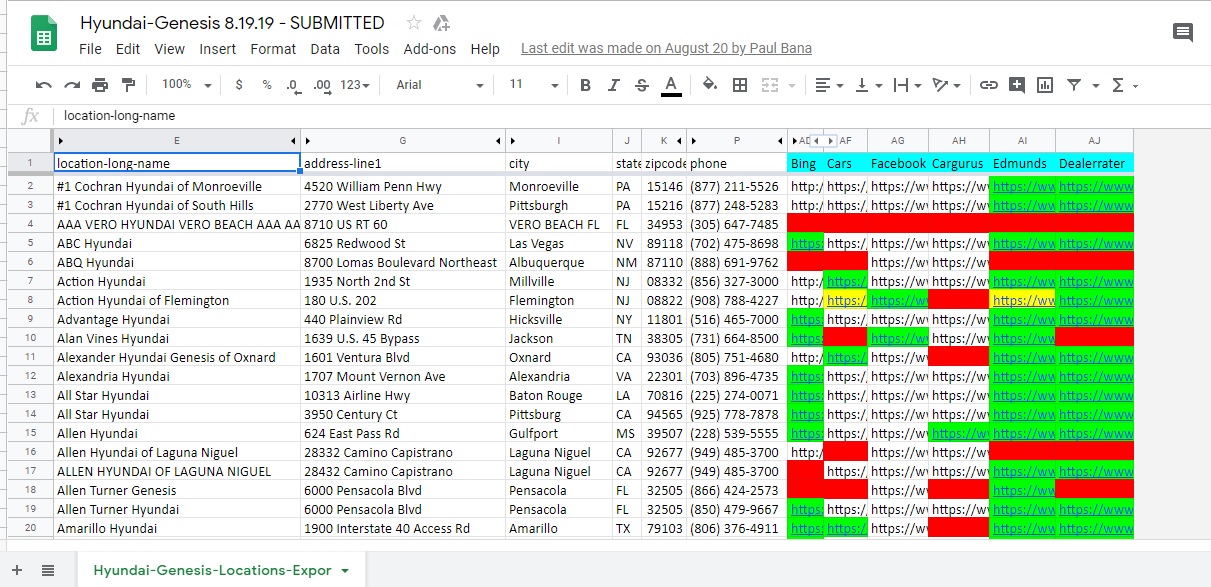Open horizontal align dropdown
The image size is (1211, 587).
829,85
